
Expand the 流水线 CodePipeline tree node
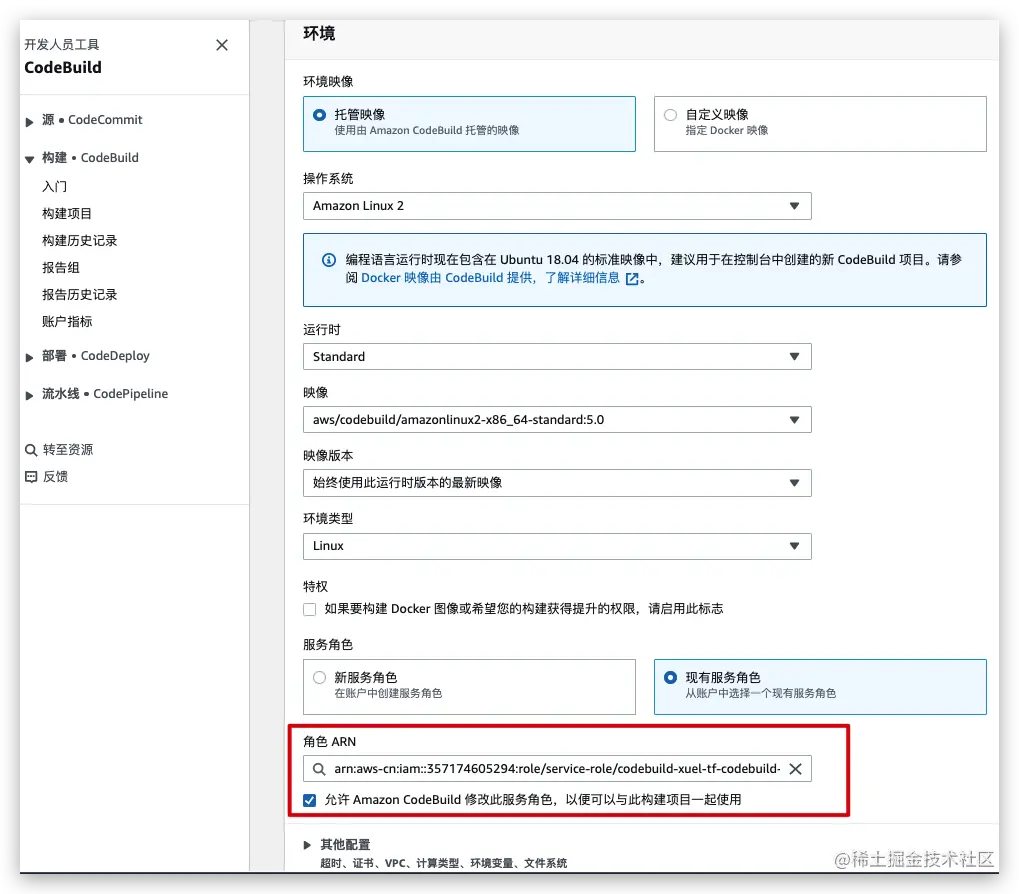(x=29, y=395)
